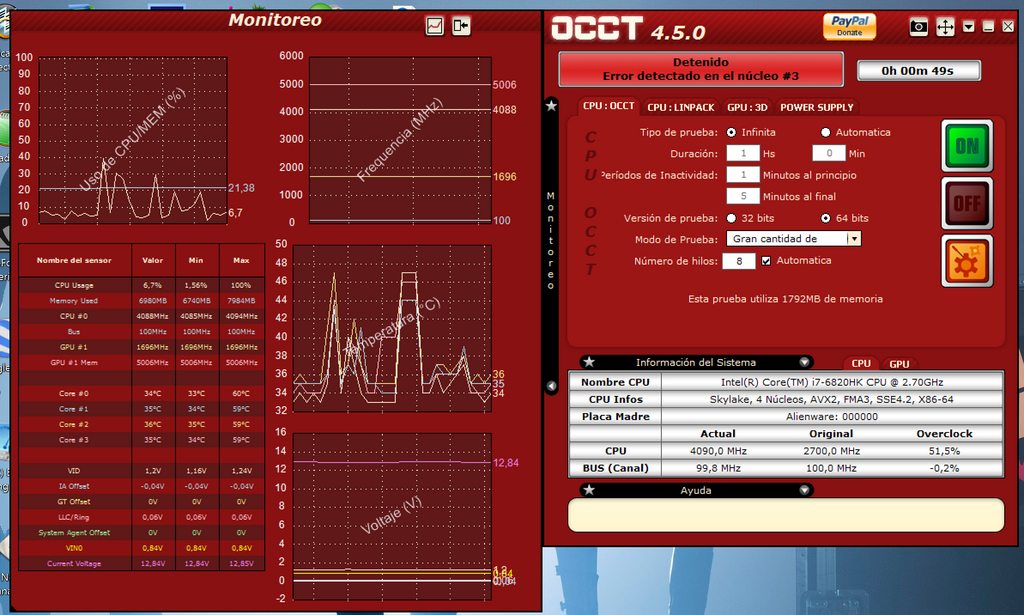The image size is (1024, 615).
Task: Select the Core #0 sensor row
Action: tap(141, 394)
